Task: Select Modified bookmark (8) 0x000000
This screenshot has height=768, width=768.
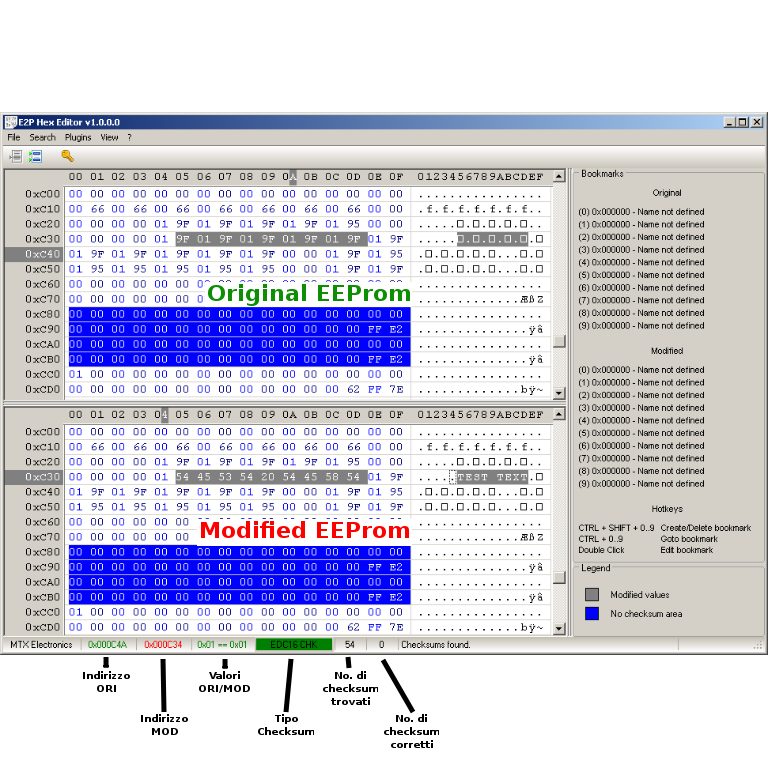Action: (641, 471)
